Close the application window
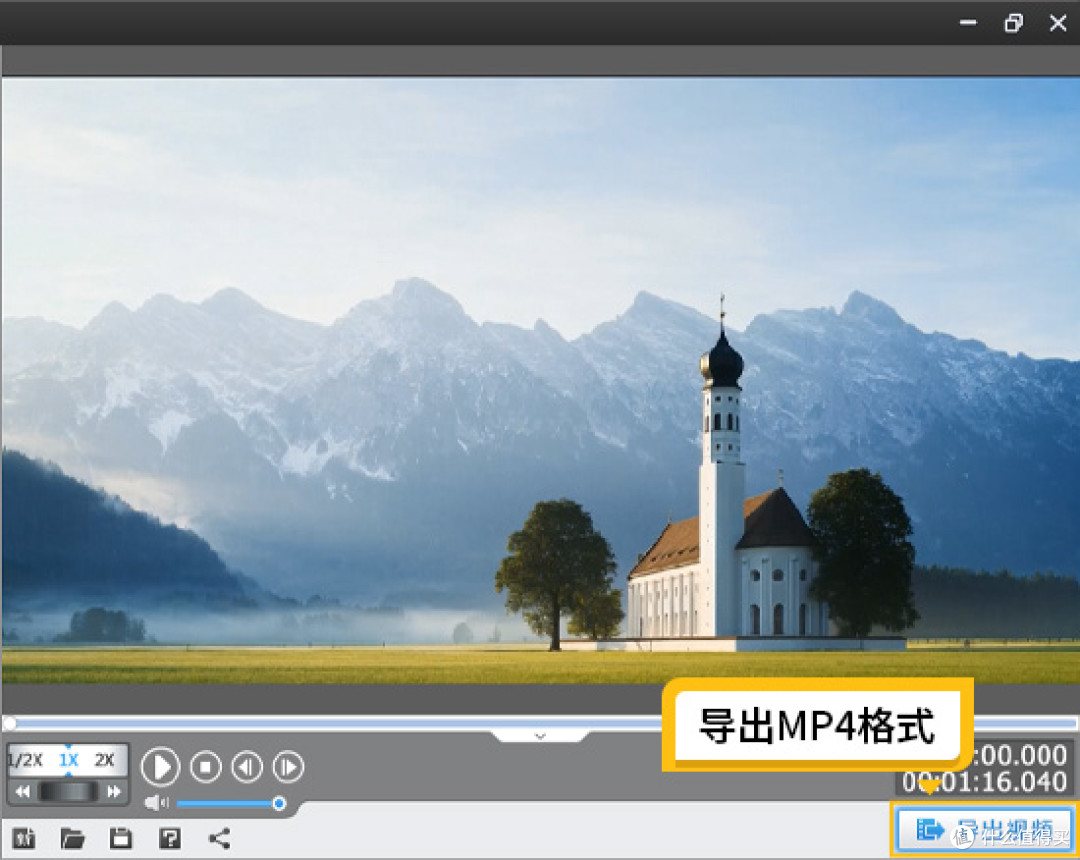This screenshot has width=1080, height=860. click(x=1058, y=23)
